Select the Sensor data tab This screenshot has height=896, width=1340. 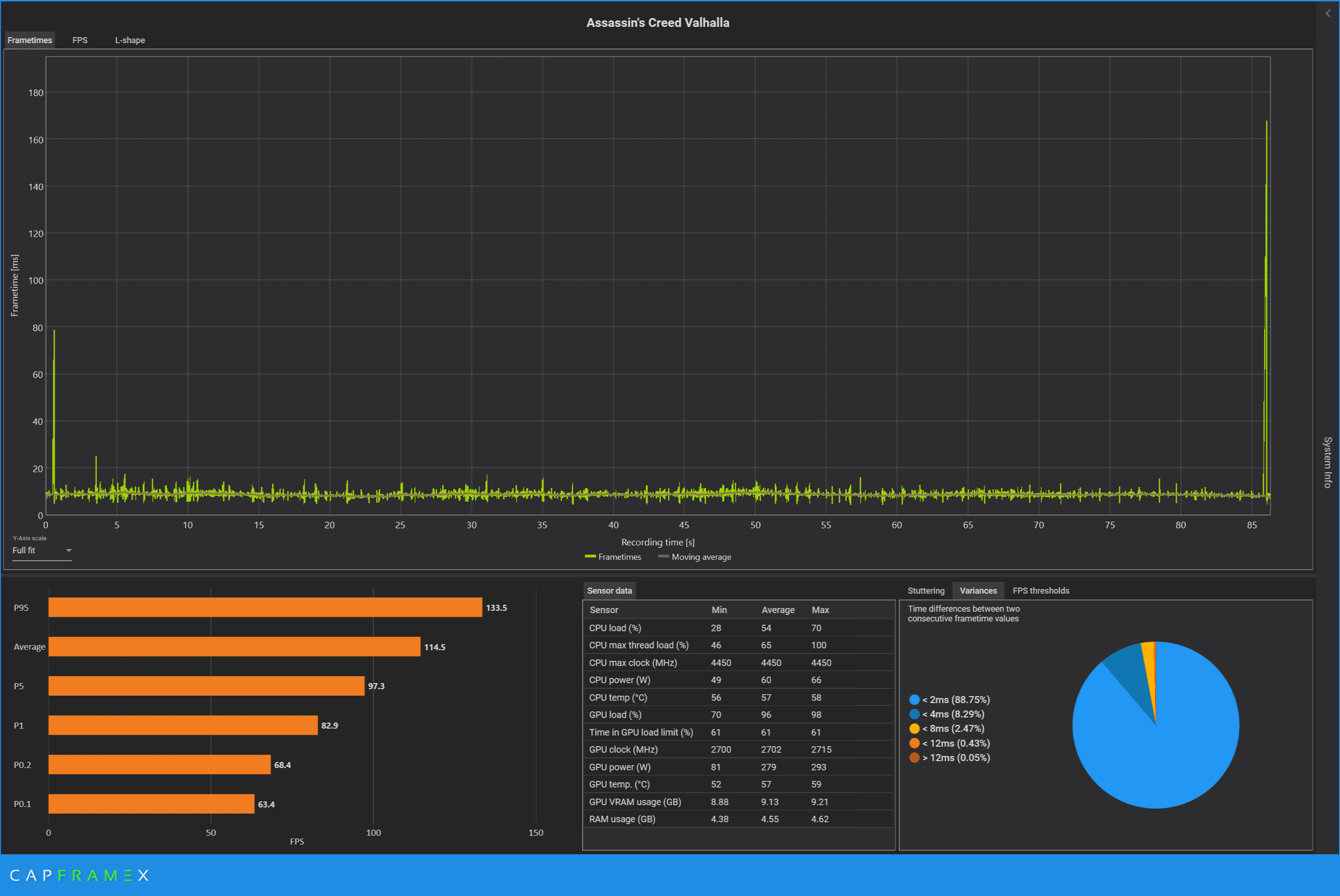point(609,590)
